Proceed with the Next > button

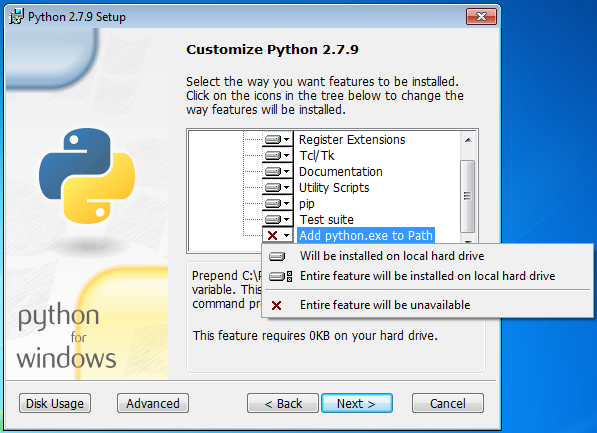[x=357, y=403]
